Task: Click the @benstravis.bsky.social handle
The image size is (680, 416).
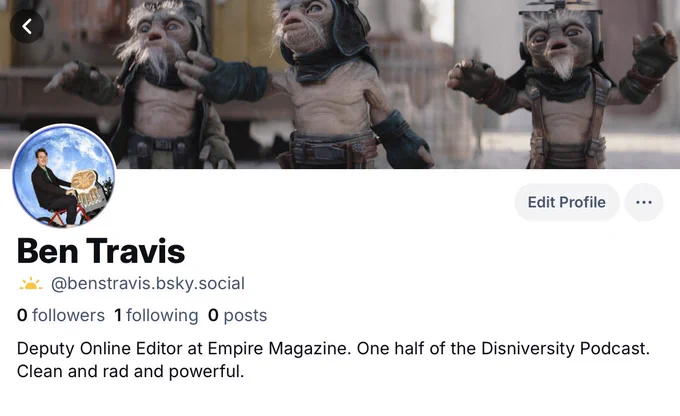Action: pyautogui.click(x=148, y=284)
